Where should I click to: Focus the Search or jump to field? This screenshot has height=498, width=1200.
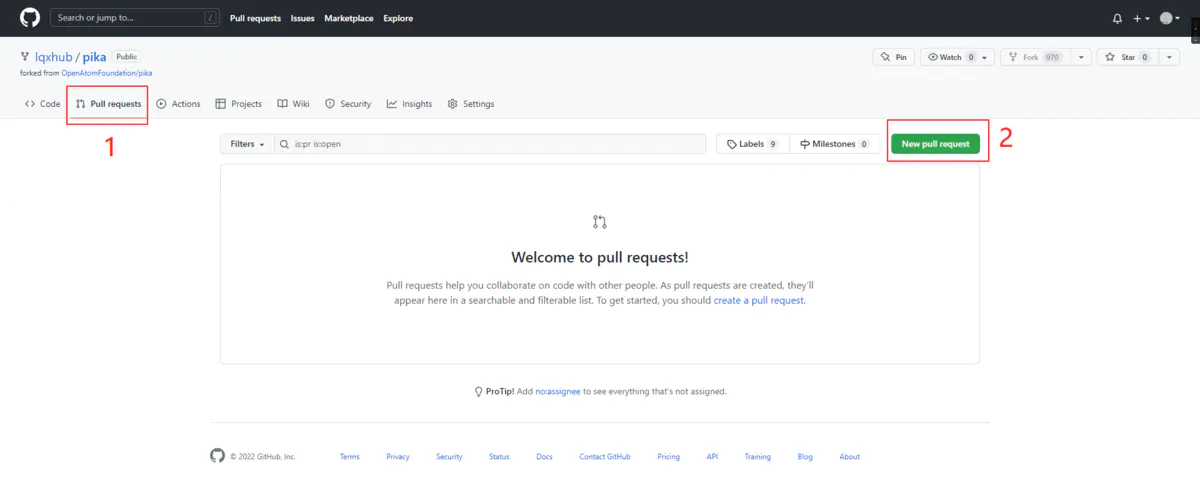pyautogui.click(x=134, y=18)
